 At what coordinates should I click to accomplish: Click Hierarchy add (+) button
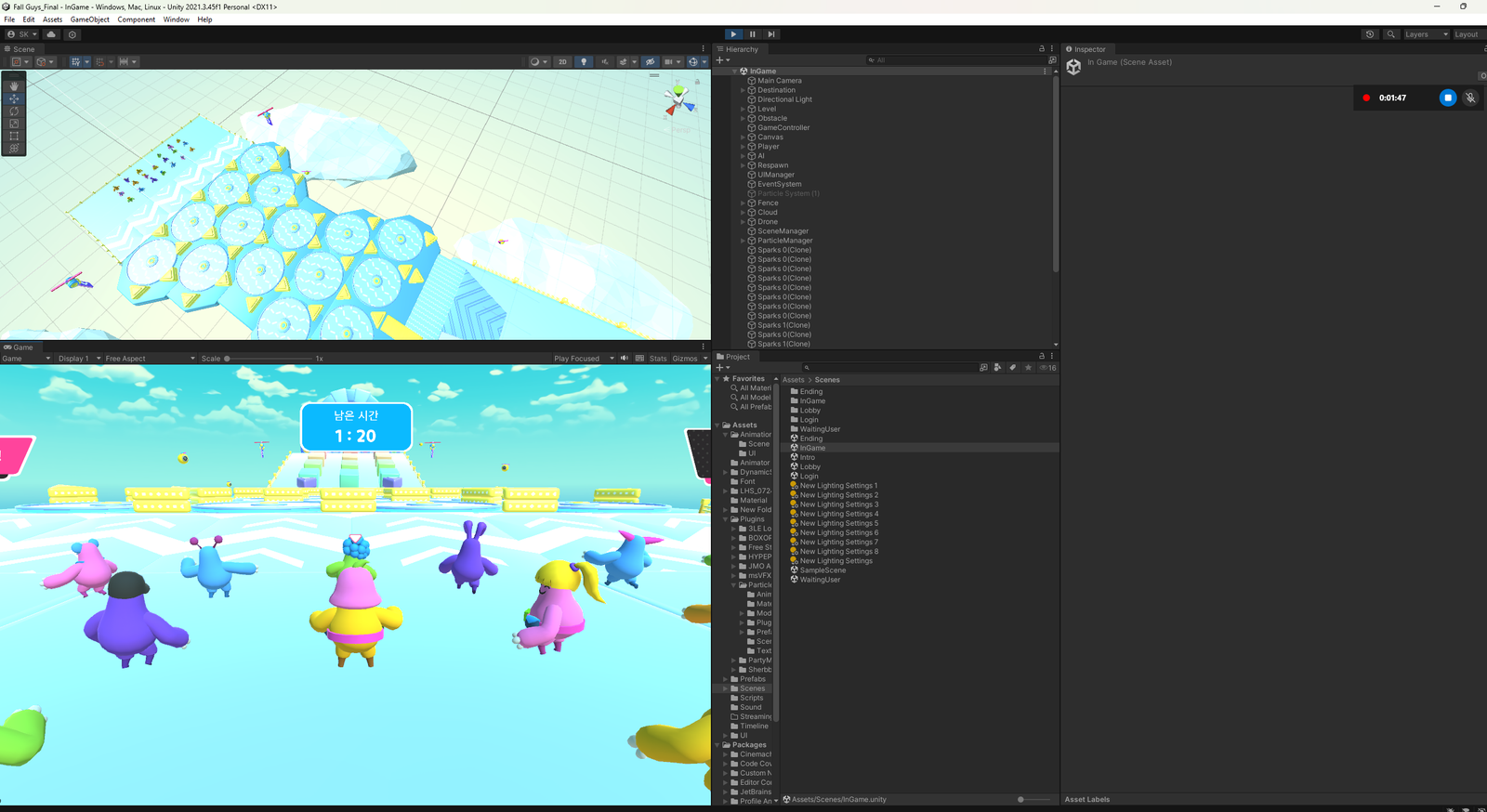click(x=723, y=60)
